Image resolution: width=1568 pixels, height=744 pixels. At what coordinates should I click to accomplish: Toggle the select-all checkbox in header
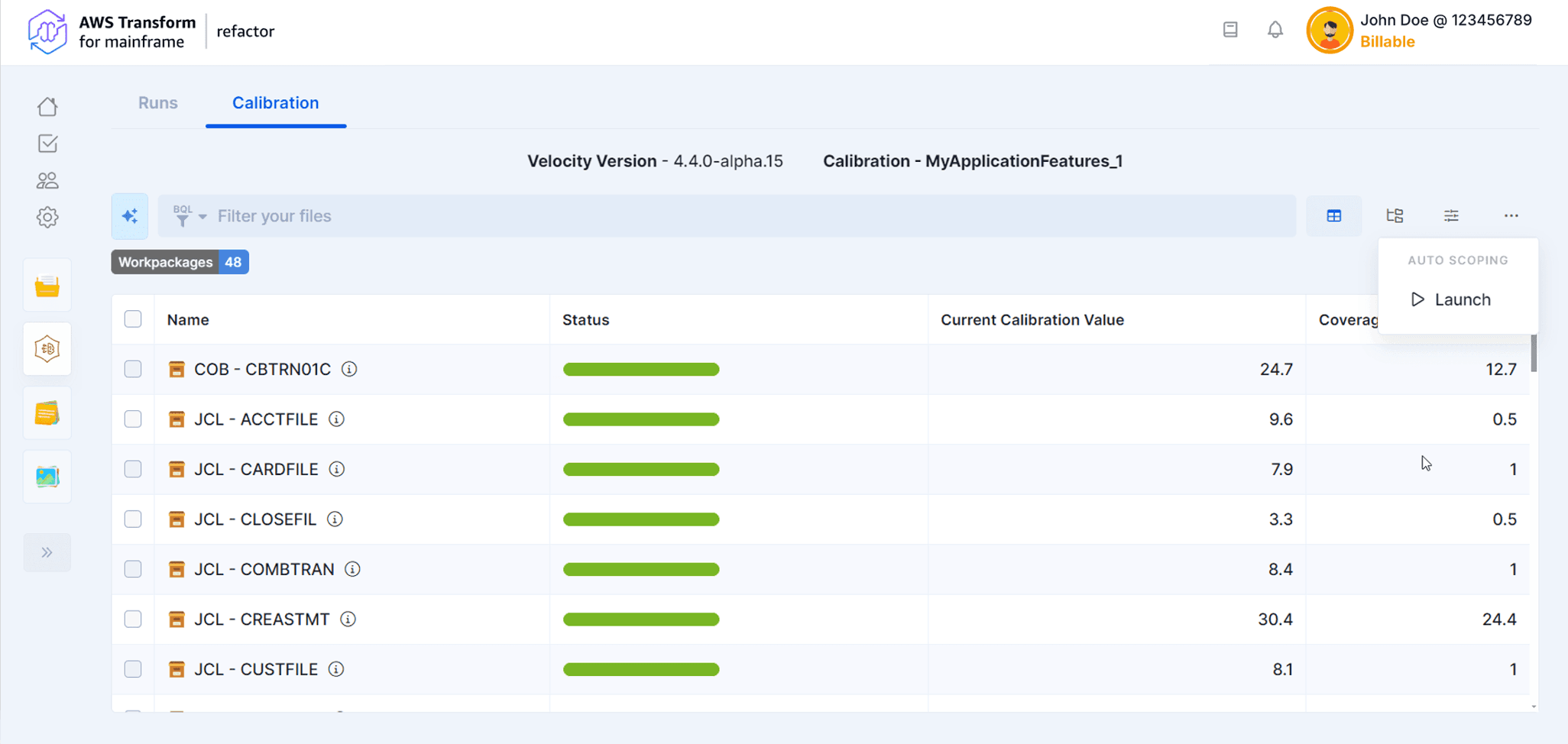[x=133, y=319]
